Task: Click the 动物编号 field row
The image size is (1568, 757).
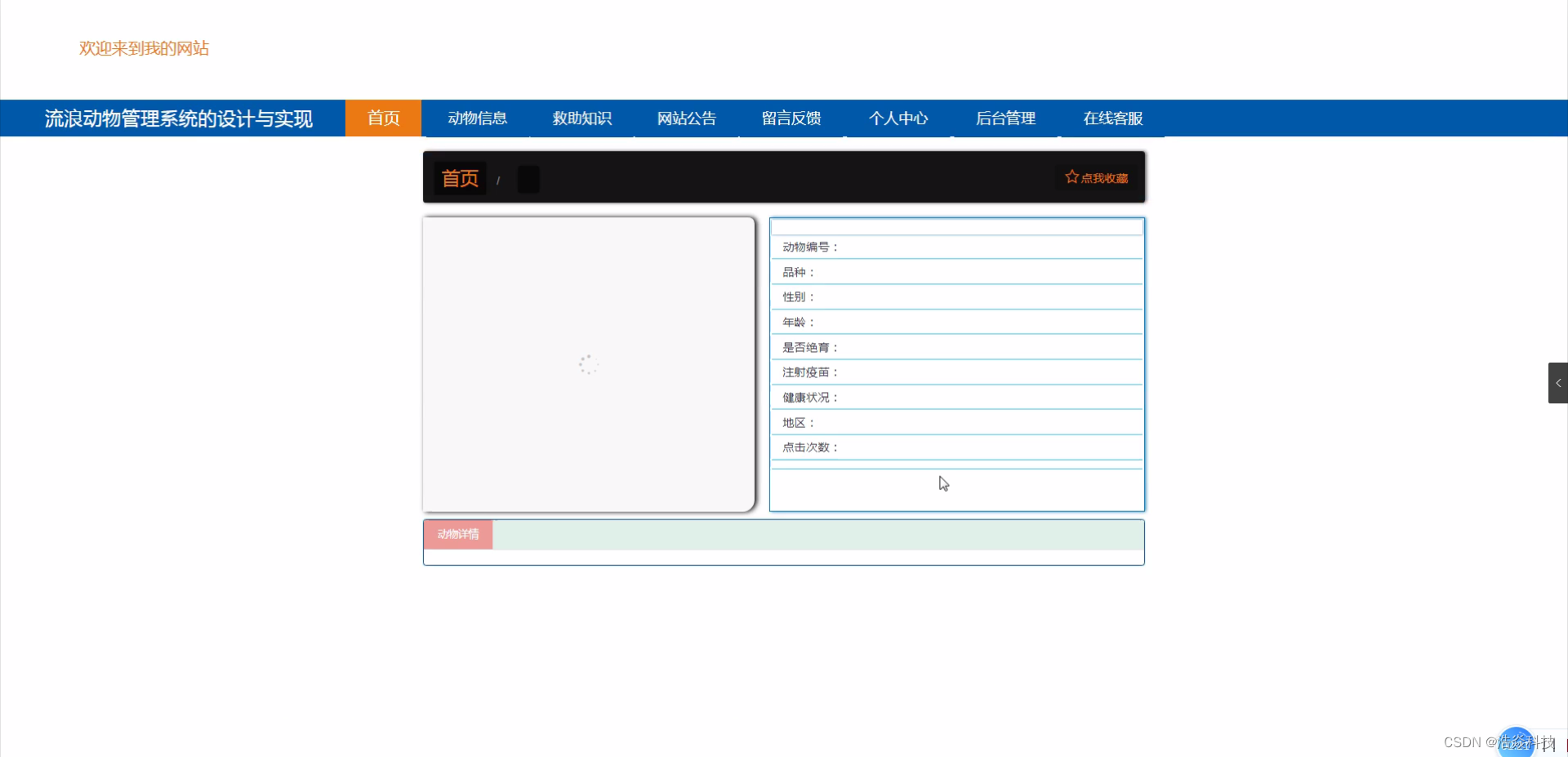Action: pyautogui.click(x=955, y=246)
